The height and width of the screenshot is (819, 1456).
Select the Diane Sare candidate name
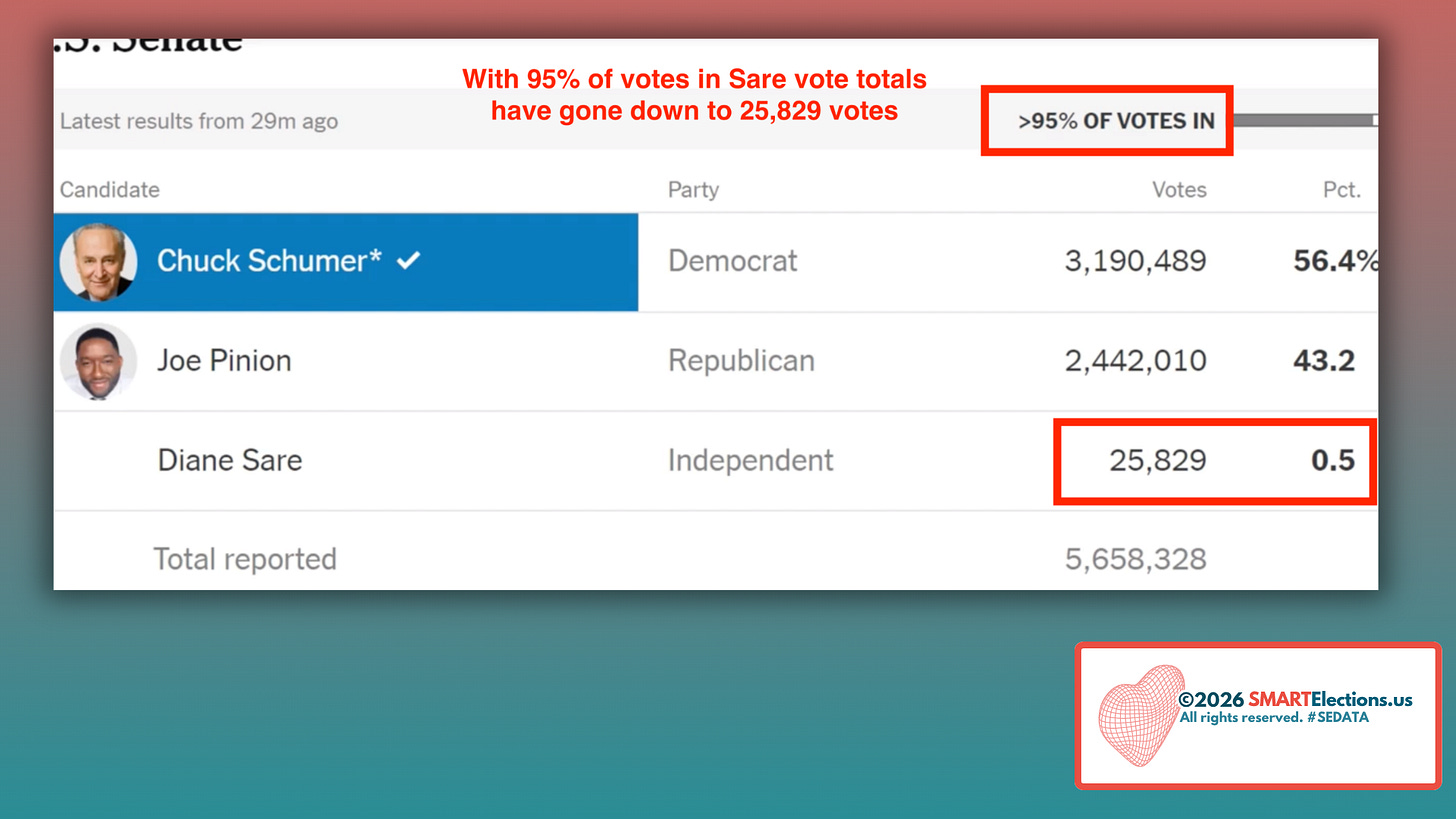click(230, 460)
